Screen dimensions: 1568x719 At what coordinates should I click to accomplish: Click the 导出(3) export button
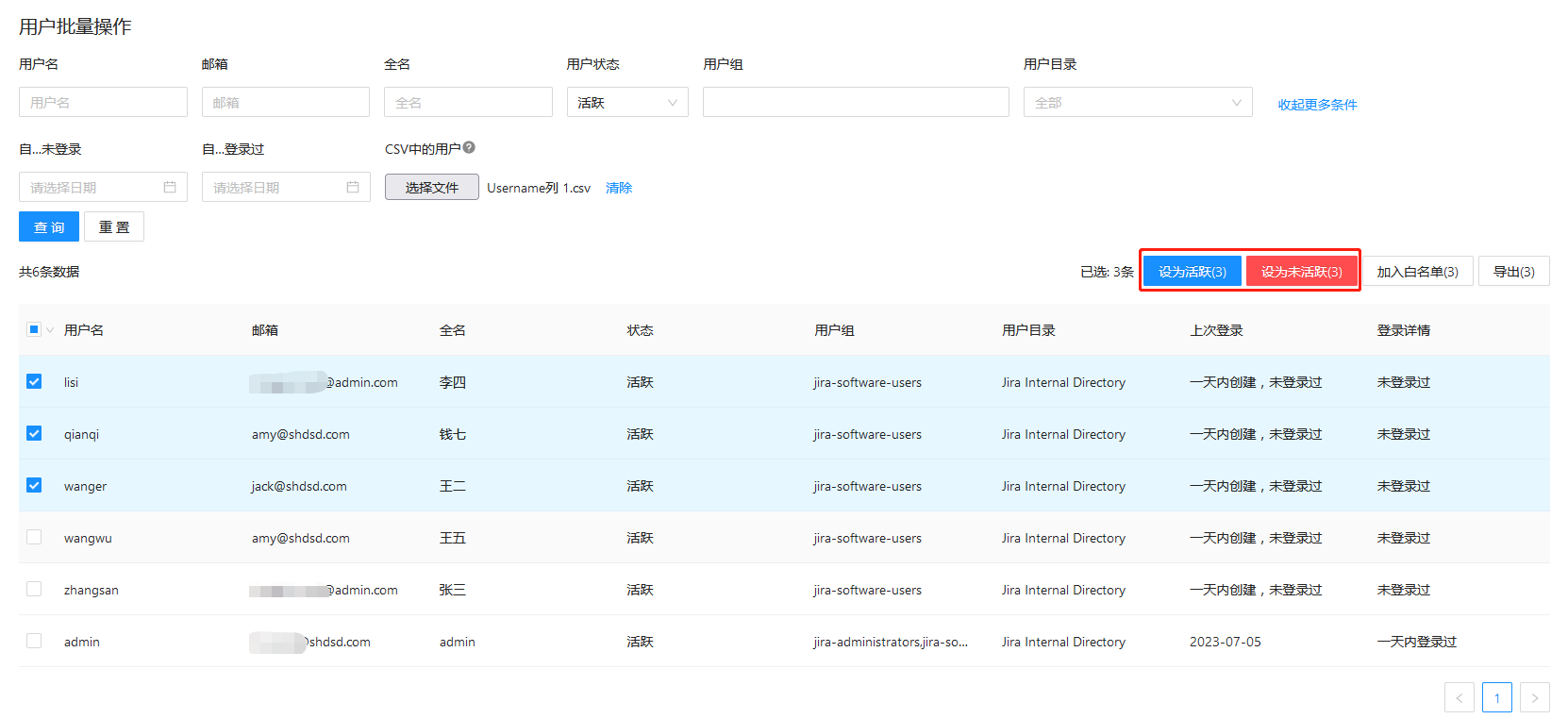click(1513, 272)
